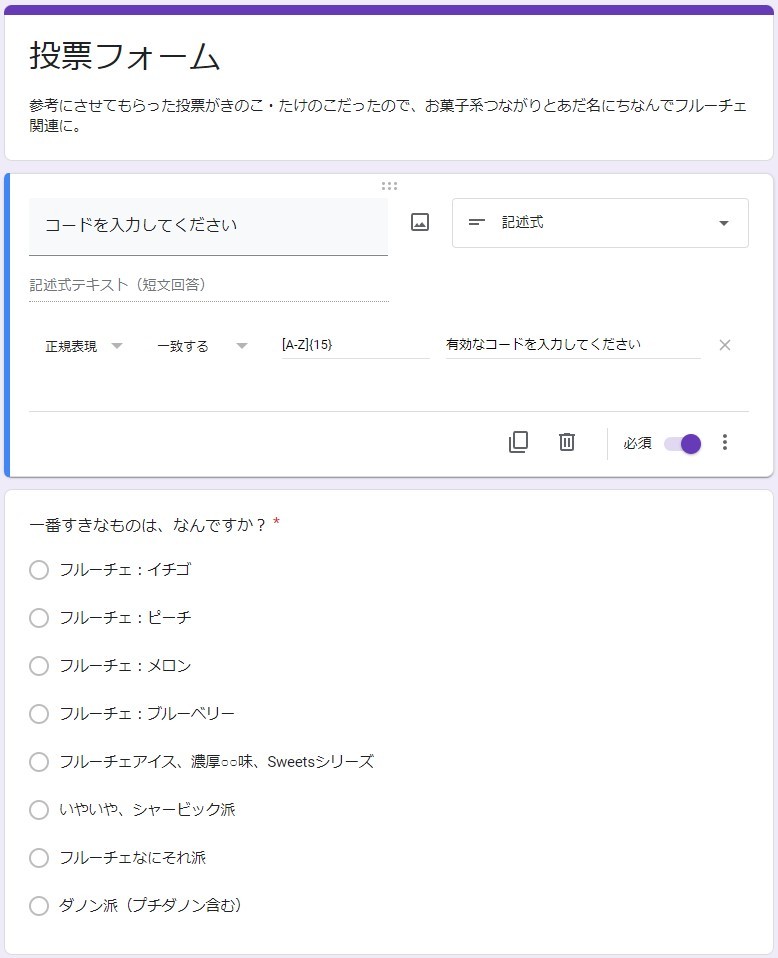Select radio option フルーチェ：ピーチ
The image size is (778, 958).
(39, 618)
